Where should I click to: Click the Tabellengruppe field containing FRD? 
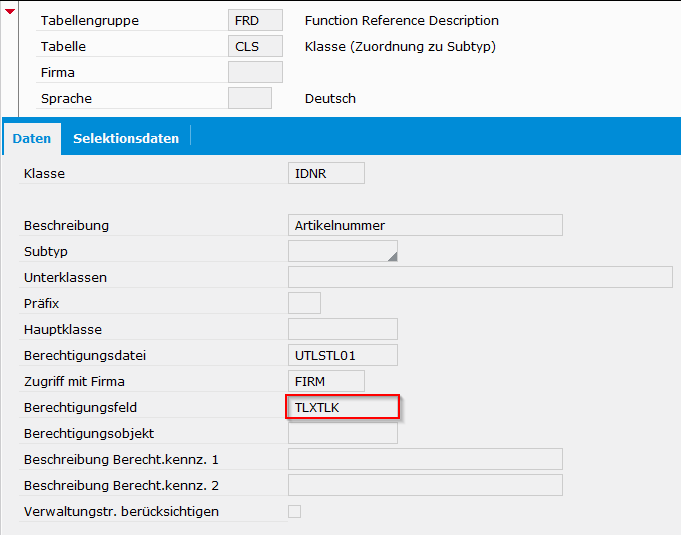tap(255, 20)
